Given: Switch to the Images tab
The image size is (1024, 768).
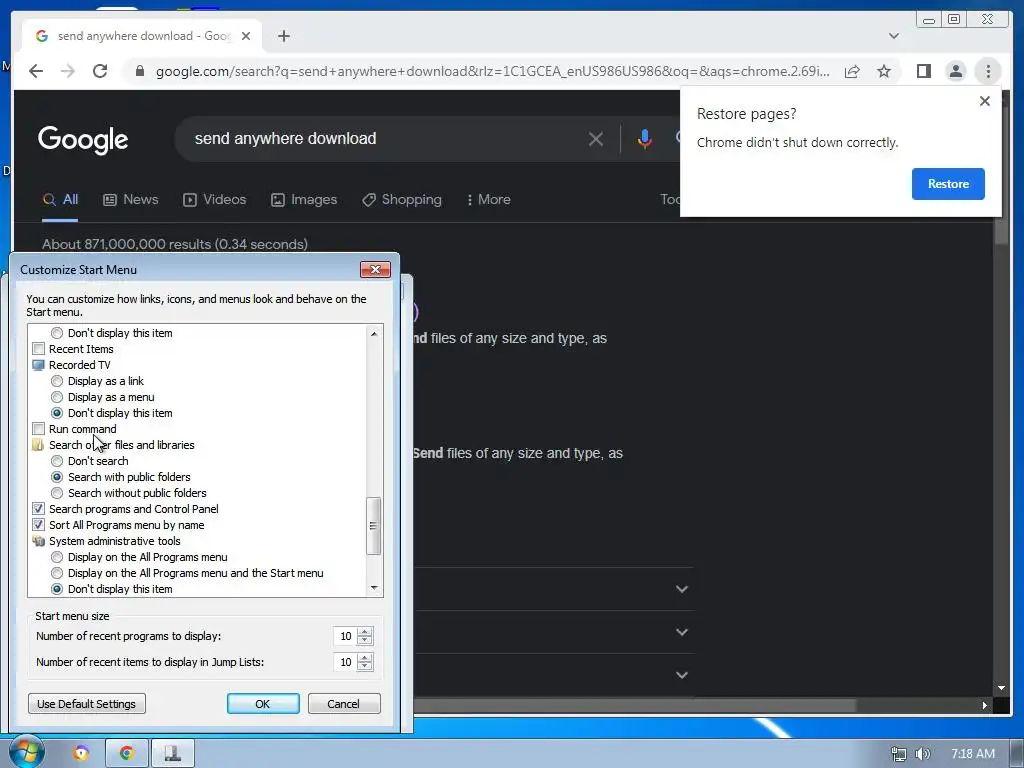Looking at the screenshot, I should point(304,199).
